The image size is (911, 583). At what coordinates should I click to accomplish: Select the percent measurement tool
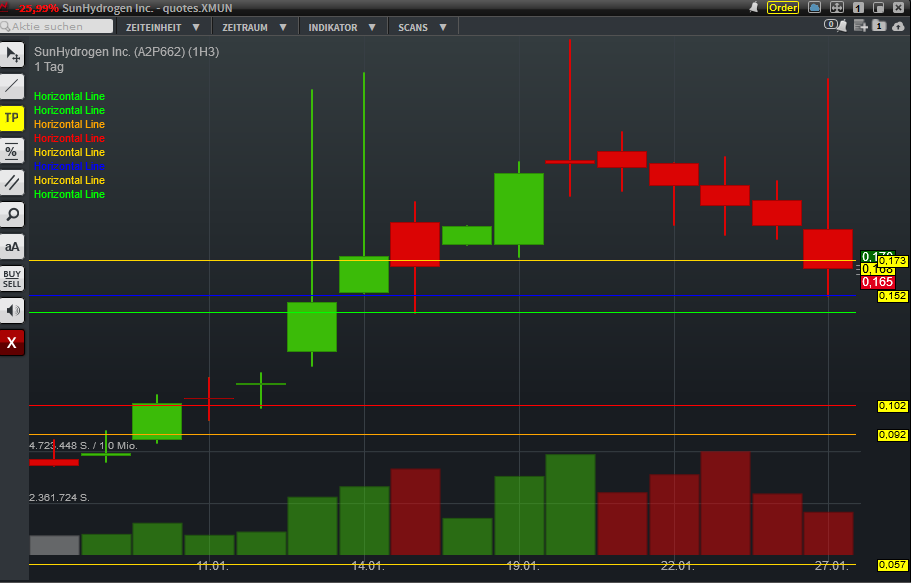[x=12, y=151]
